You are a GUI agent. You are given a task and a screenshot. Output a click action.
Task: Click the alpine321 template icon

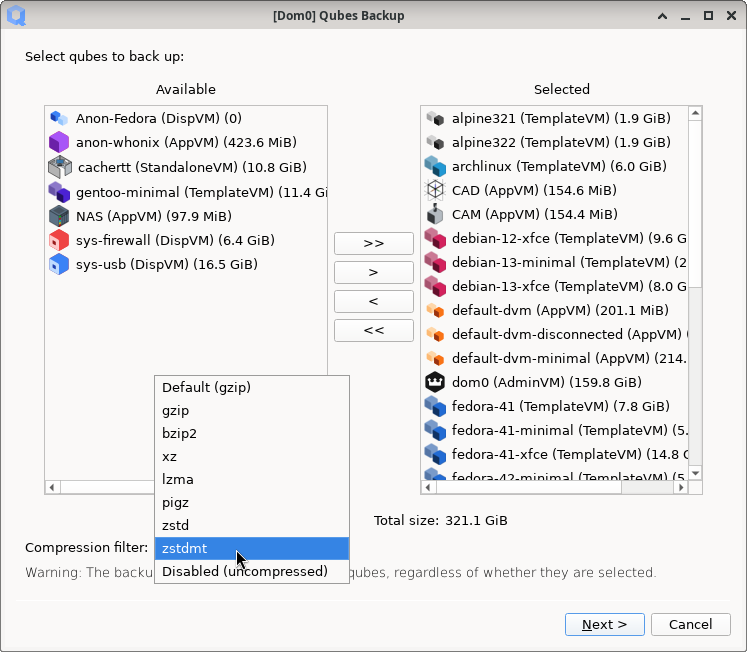pos(435,118)
